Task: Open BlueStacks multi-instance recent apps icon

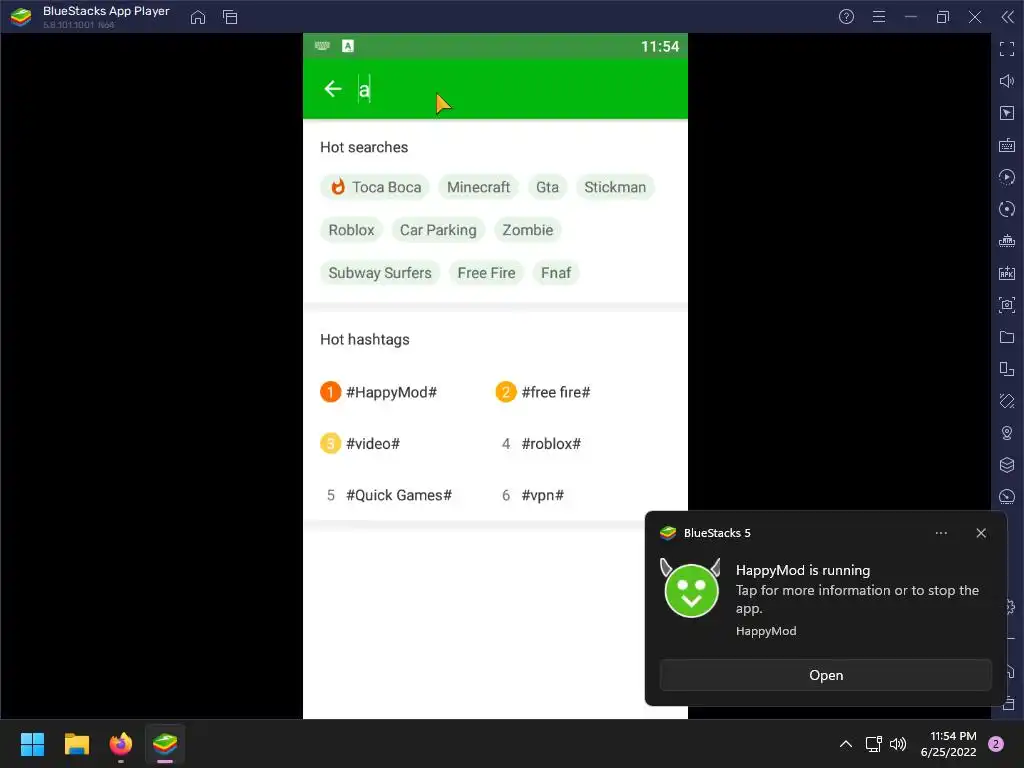Action: (230, 17)
